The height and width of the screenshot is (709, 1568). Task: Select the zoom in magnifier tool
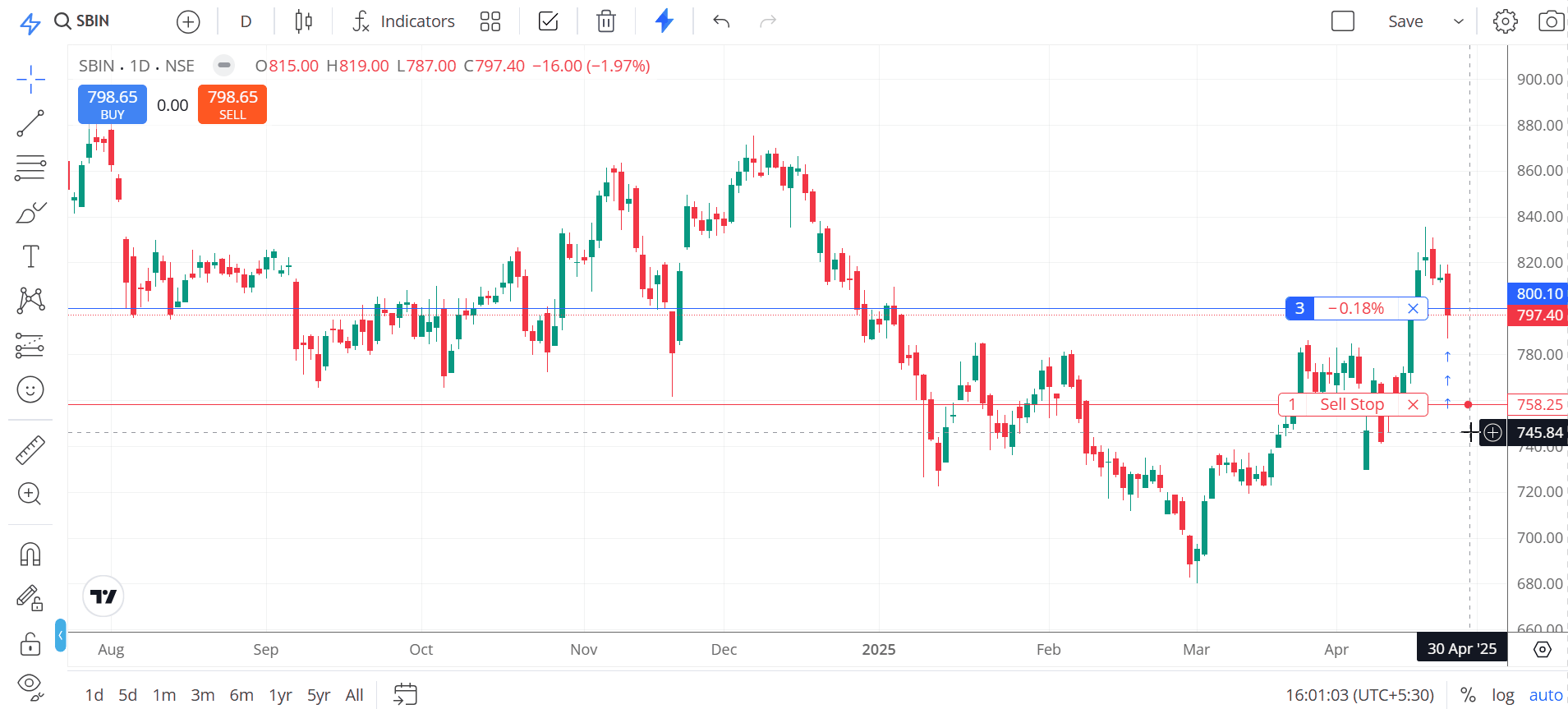(30, 494)
